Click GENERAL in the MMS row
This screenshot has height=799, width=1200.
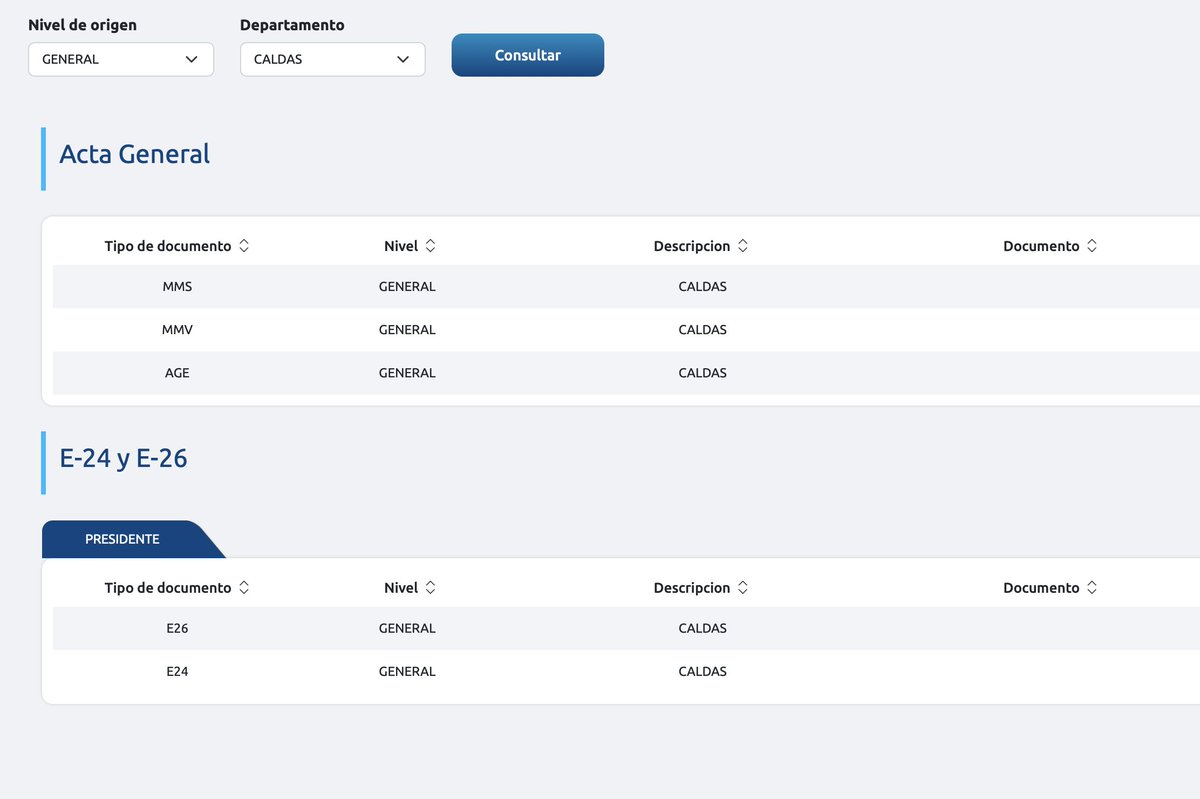pos(407,287)
